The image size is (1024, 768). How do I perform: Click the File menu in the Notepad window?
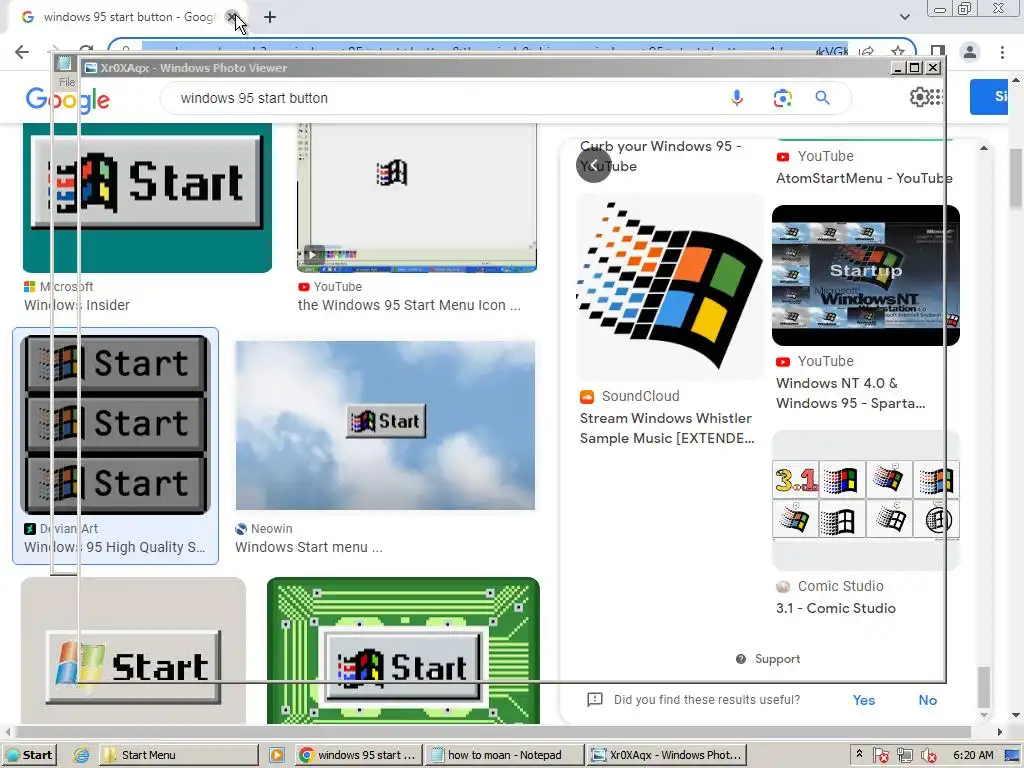tap(67, 82)
